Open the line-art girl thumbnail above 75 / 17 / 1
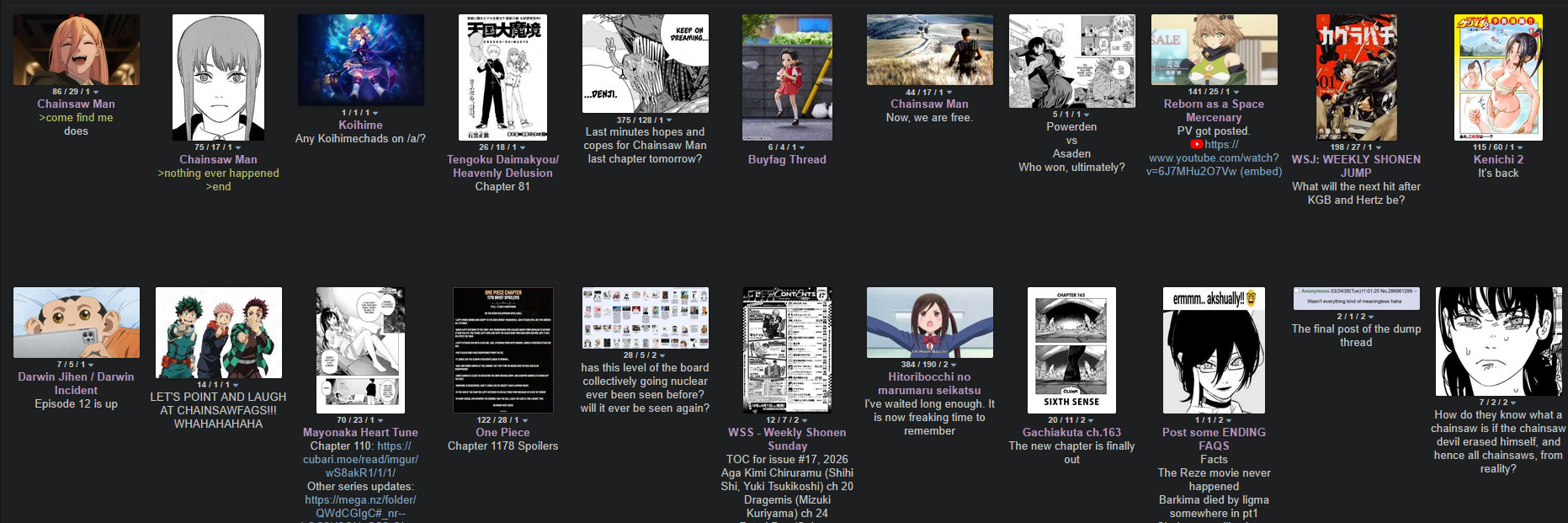Screen dimensions: 1568x523 (218, 77)
